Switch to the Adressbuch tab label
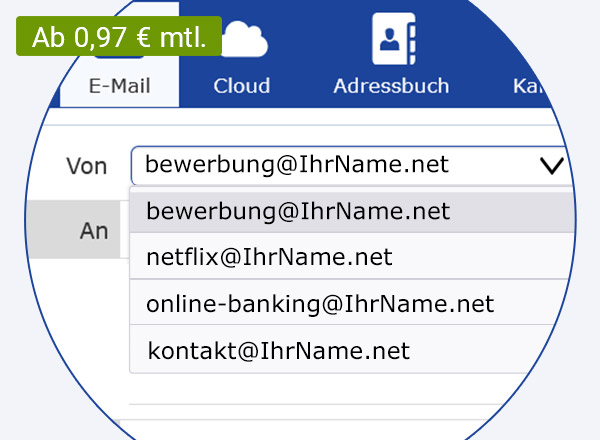The width and height of the screenshot is (600, 440). [x=391, y=86]
